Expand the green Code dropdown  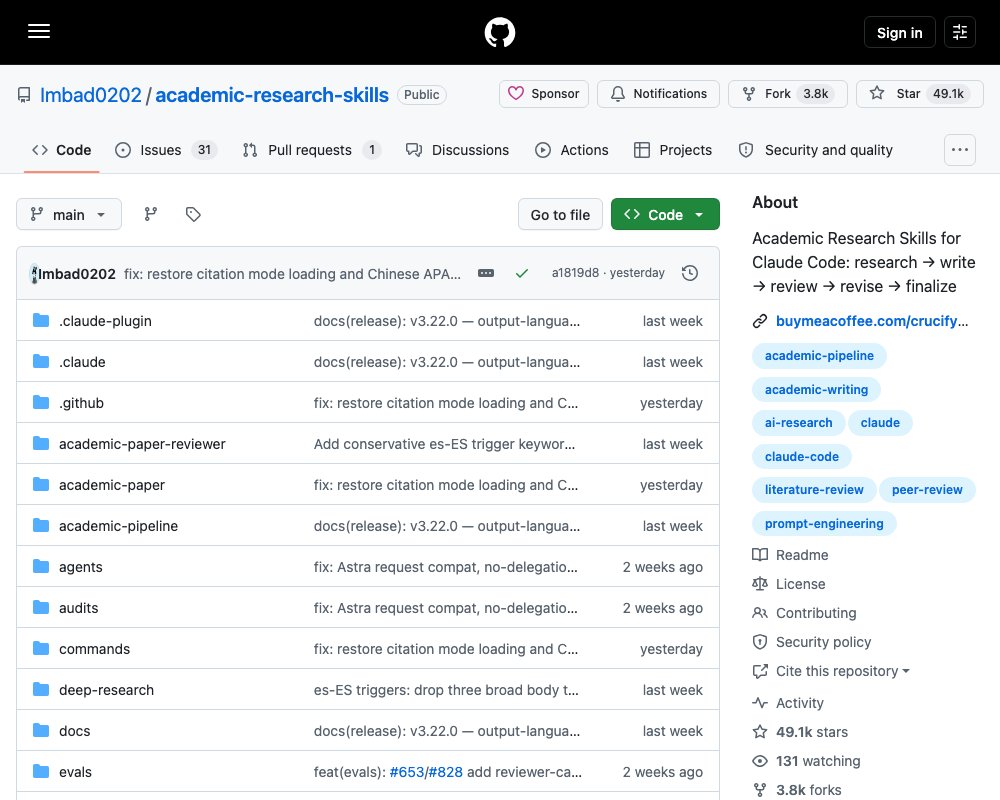click(665, 214)
